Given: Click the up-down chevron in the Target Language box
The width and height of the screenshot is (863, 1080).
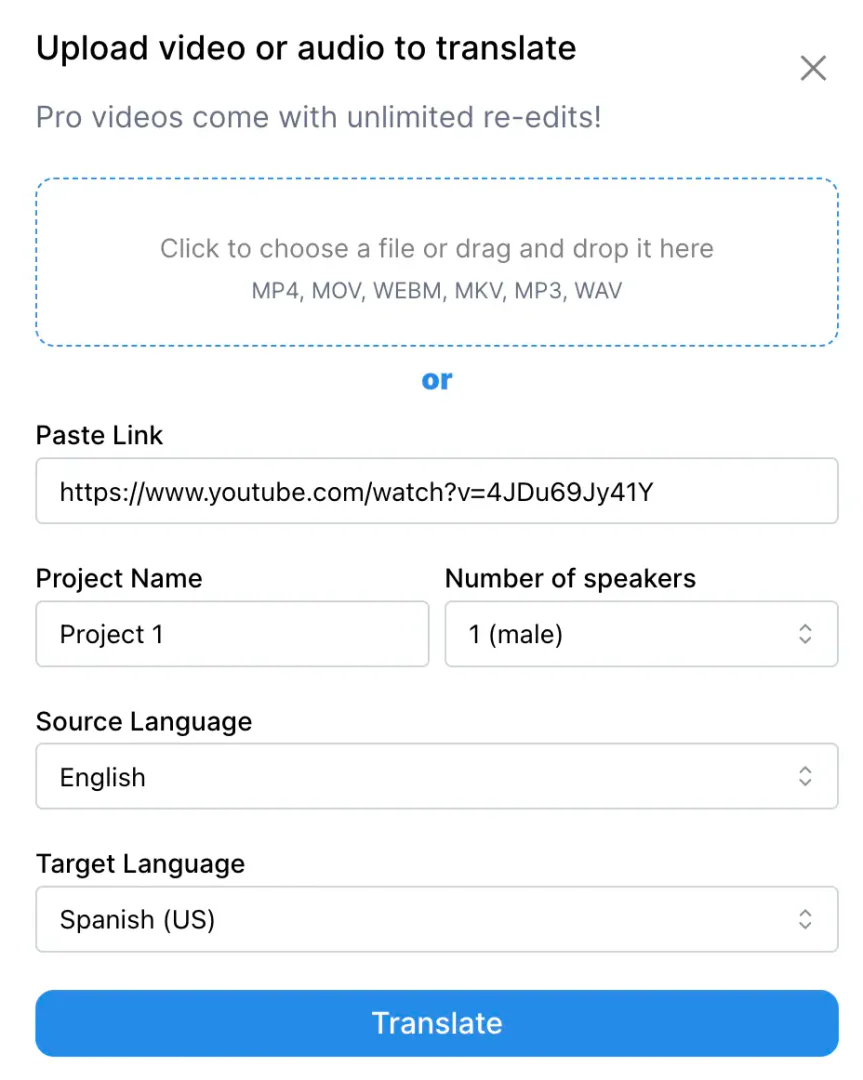Looking at the screenshot, I should tap(805, 920).
